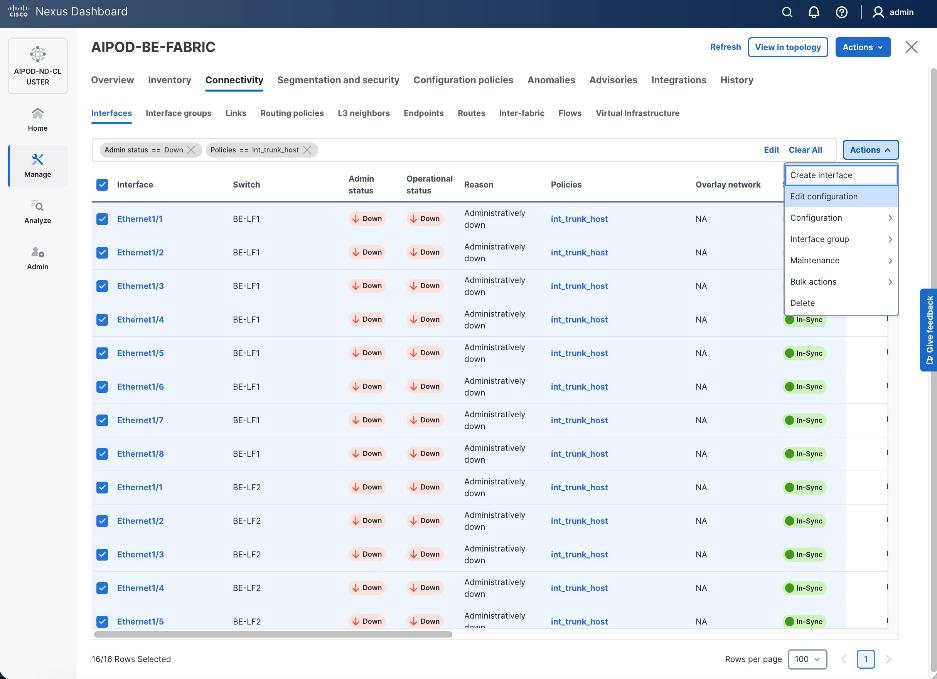Screen dimensions: 937x679
Task: Remove the Admin status == Down filter chip
Action: point(192,150)
